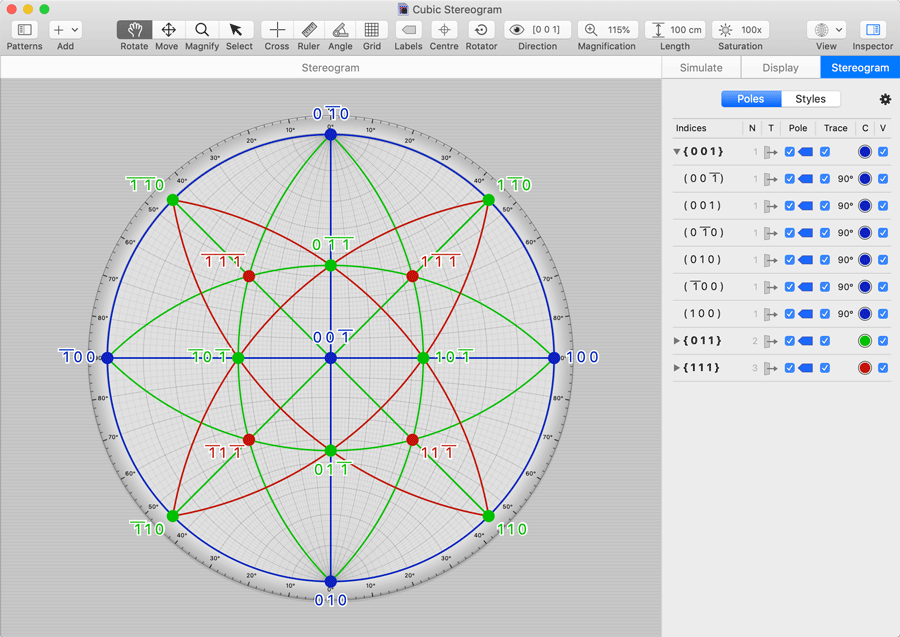
Task: Choose the Move tool
Action: click(168, 30)
